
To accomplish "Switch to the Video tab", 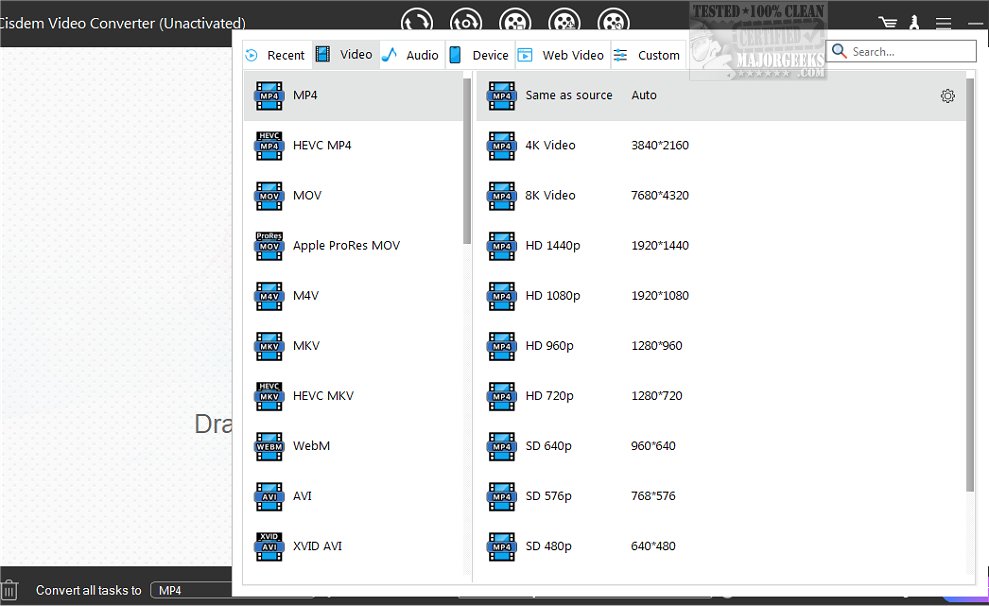I will 344,55.
